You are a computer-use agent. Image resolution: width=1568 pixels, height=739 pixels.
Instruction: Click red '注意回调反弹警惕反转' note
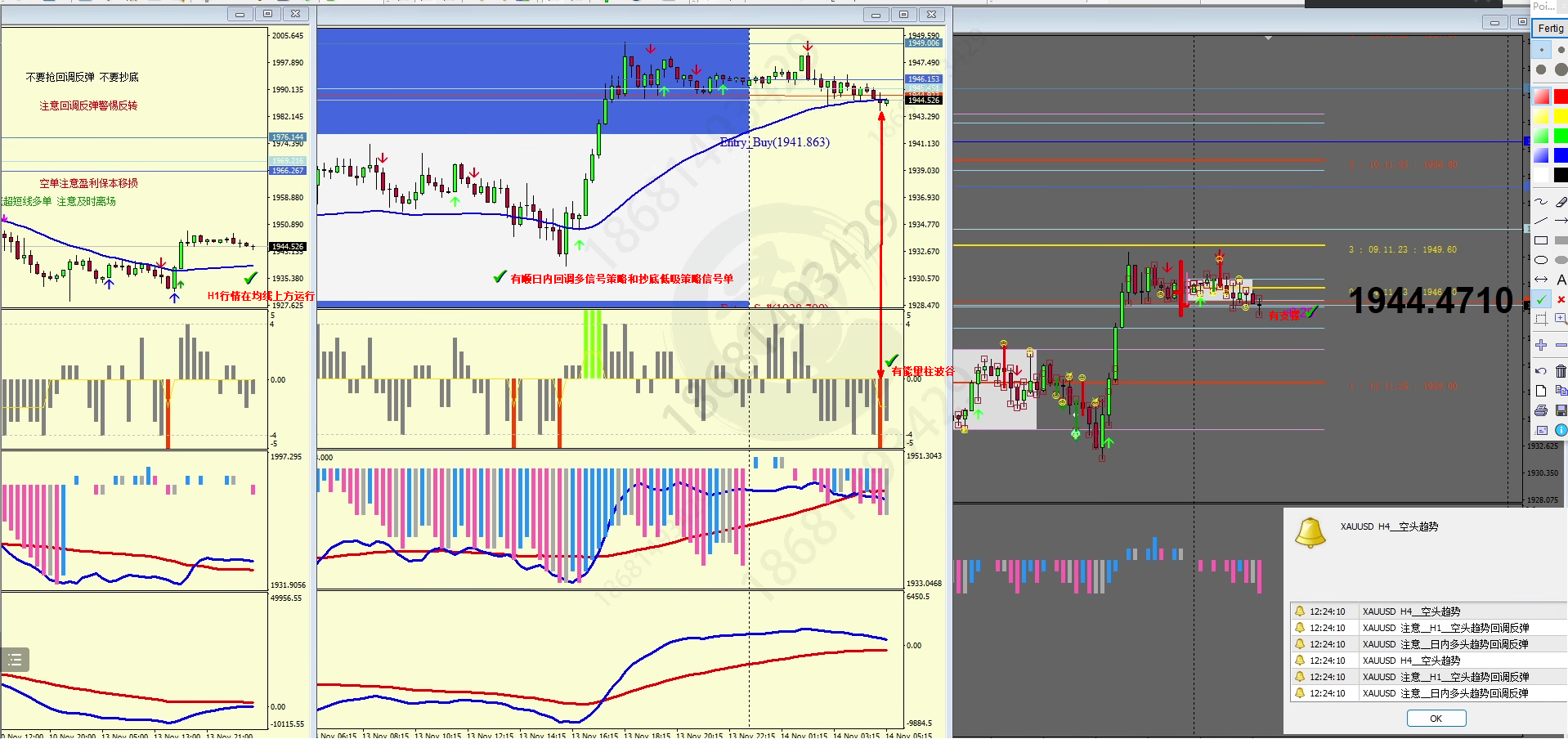88,105
